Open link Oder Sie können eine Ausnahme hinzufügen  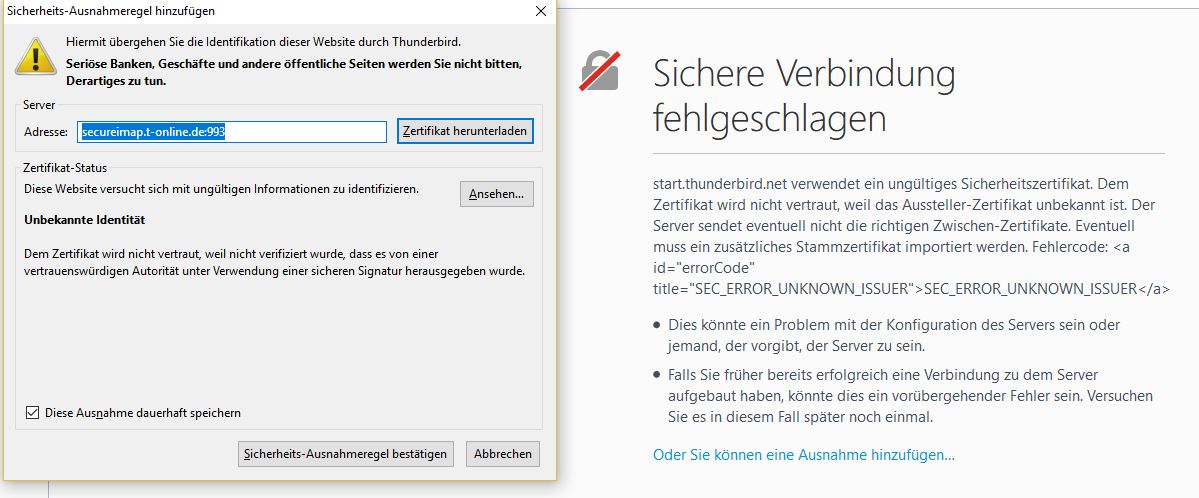[x=804, y=455]
